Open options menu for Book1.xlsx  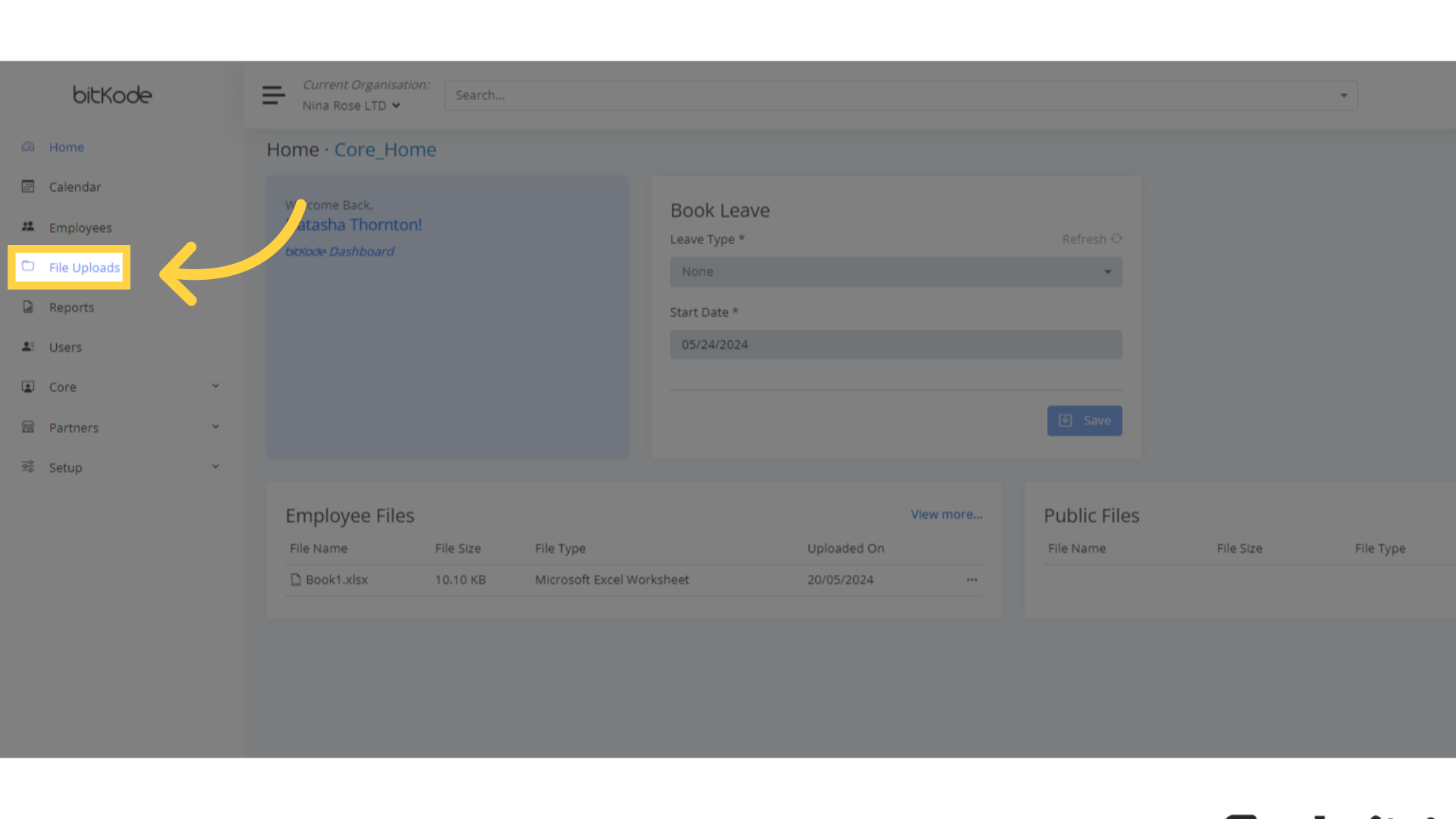(x=971, y=579)
